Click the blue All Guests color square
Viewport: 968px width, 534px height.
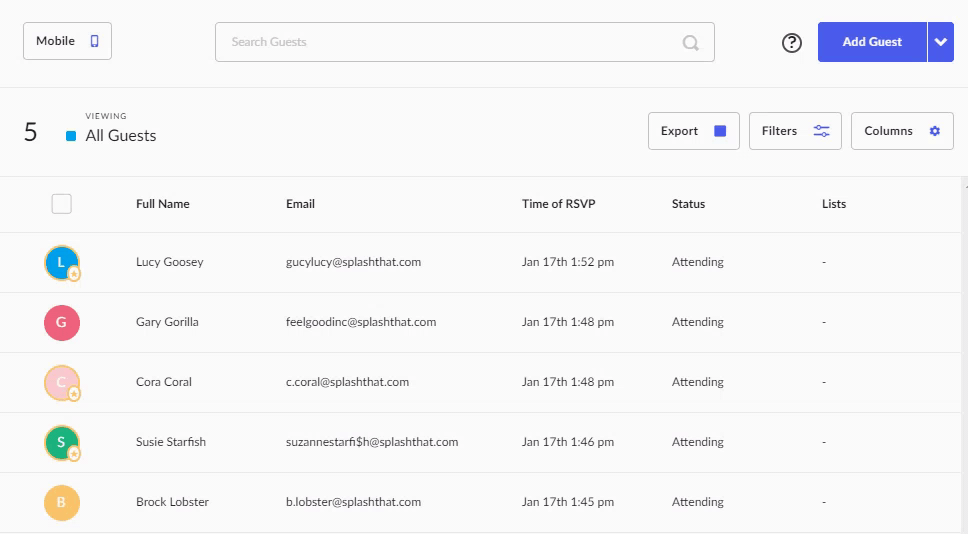click(x=71, y=136)
